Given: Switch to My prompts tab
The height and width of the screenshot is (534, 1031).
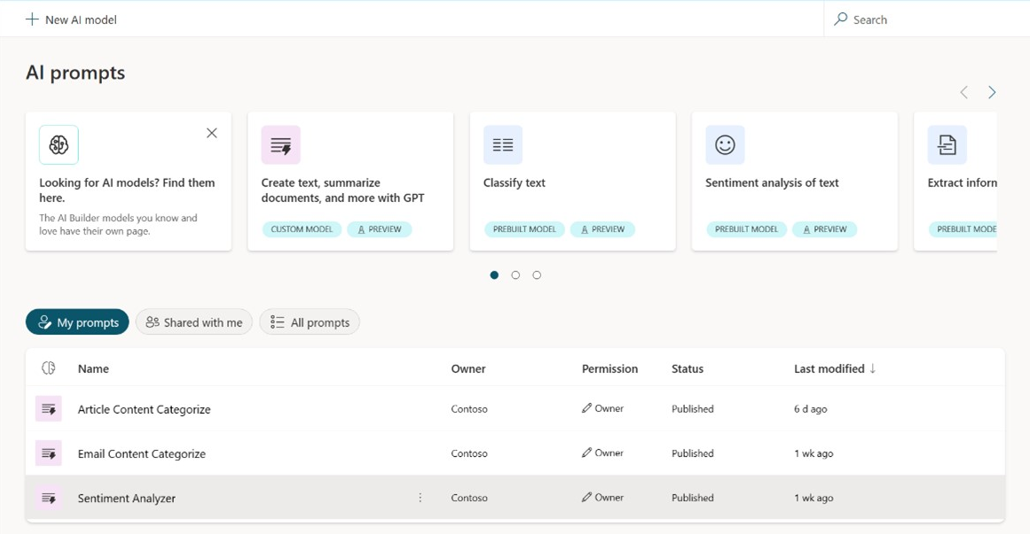Looking at the screenshot, I should click(78, 322).
